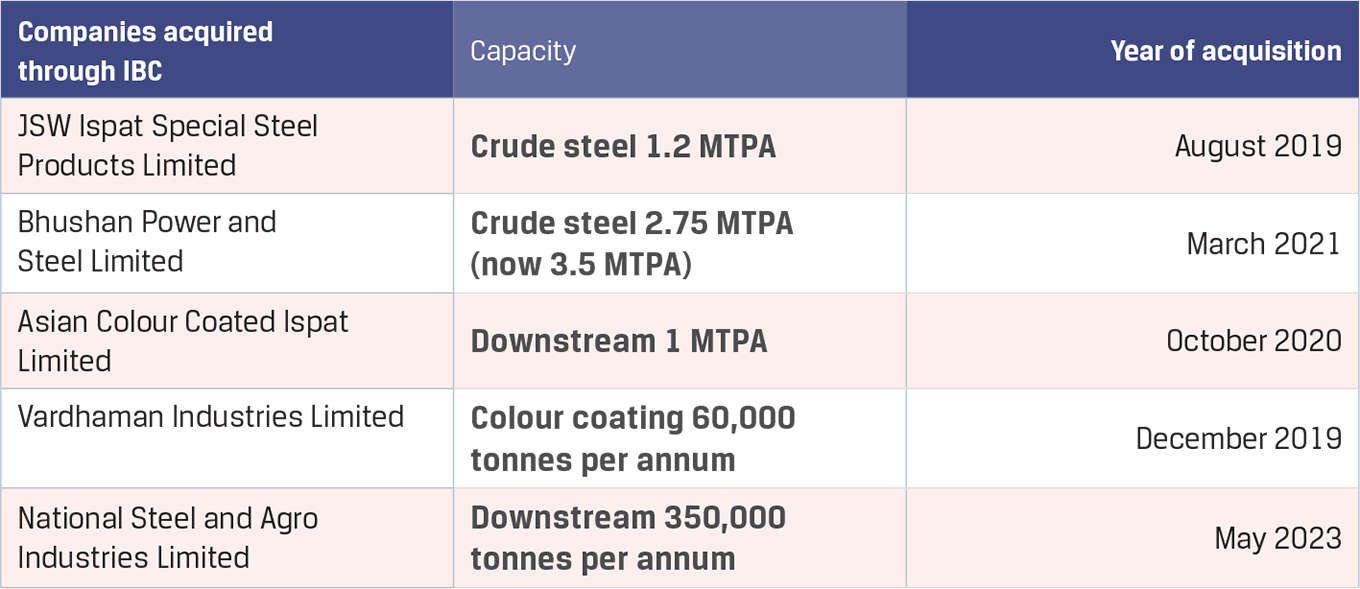Click the "Downstream 1 MTPA" cell
The image size is (1360, 589).
[x=619, y=341]
